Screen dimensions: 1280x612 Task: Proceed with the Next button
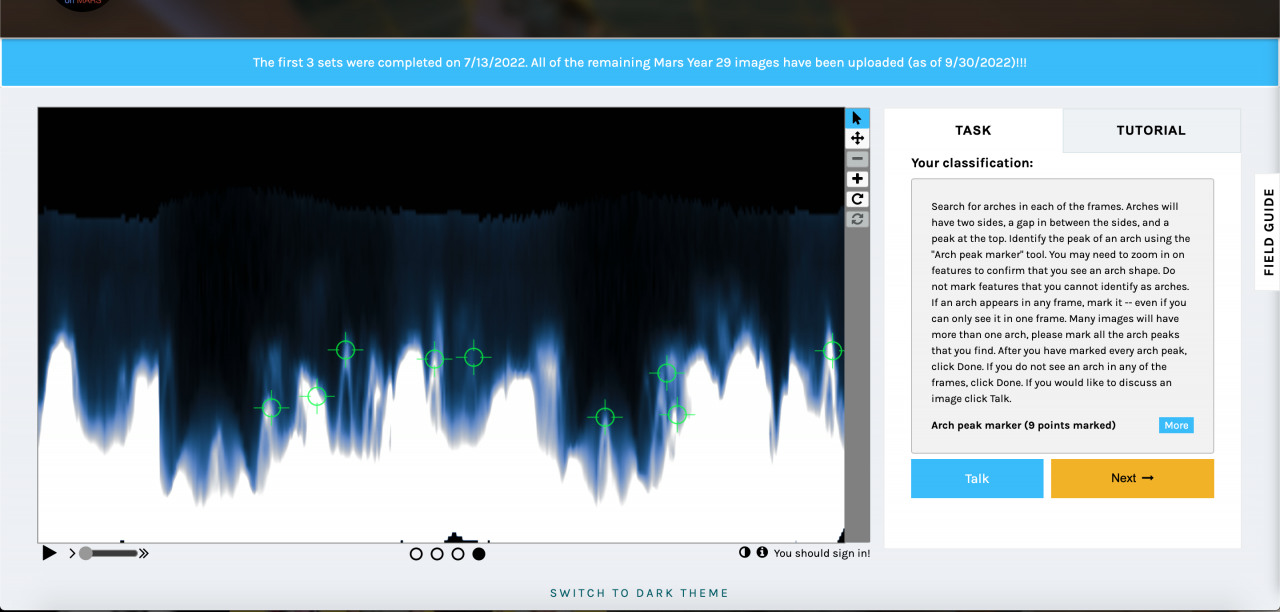pyautogui.click(x=1132, y=478)
